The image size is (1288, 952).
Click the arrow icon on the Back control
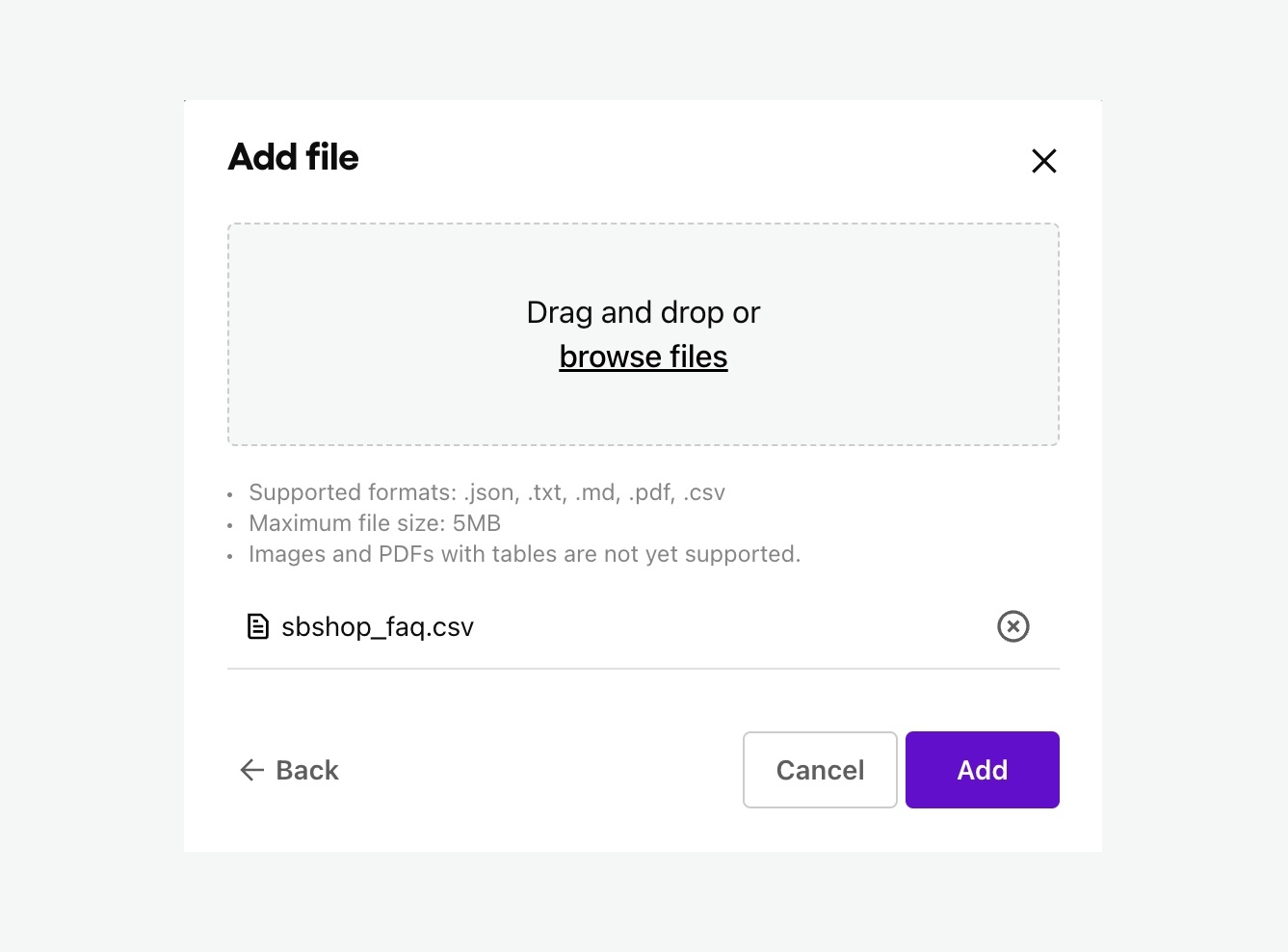point(250,770)
